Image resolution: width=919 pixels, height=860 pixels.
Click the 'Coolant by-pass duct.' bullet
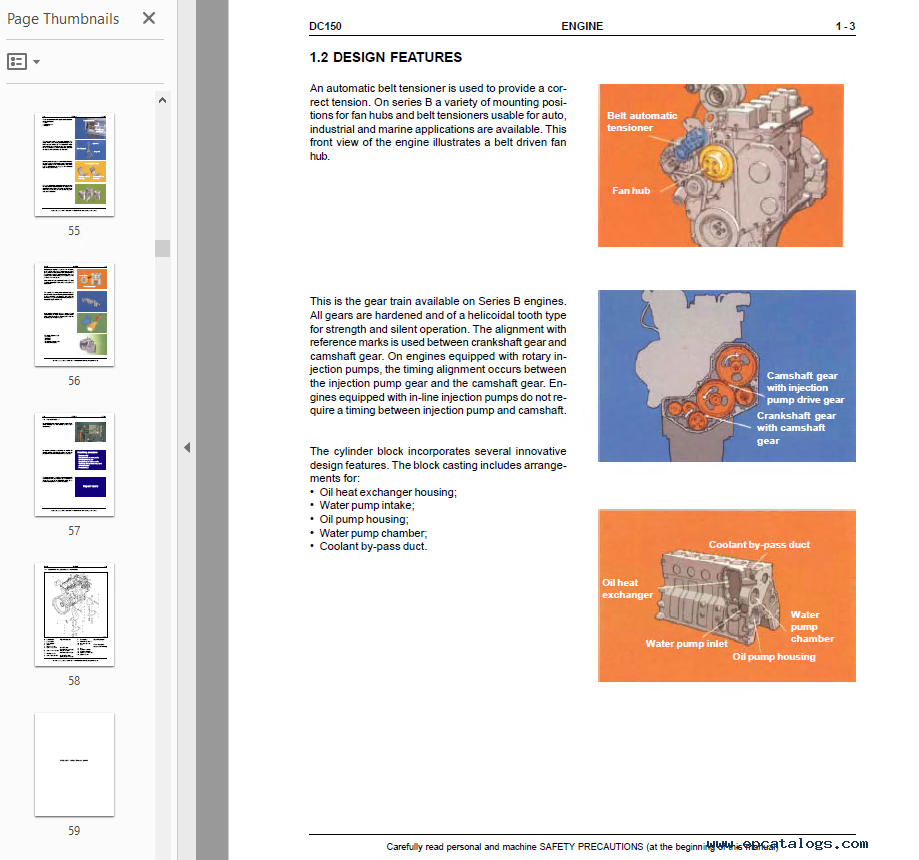tap(369, 546)
